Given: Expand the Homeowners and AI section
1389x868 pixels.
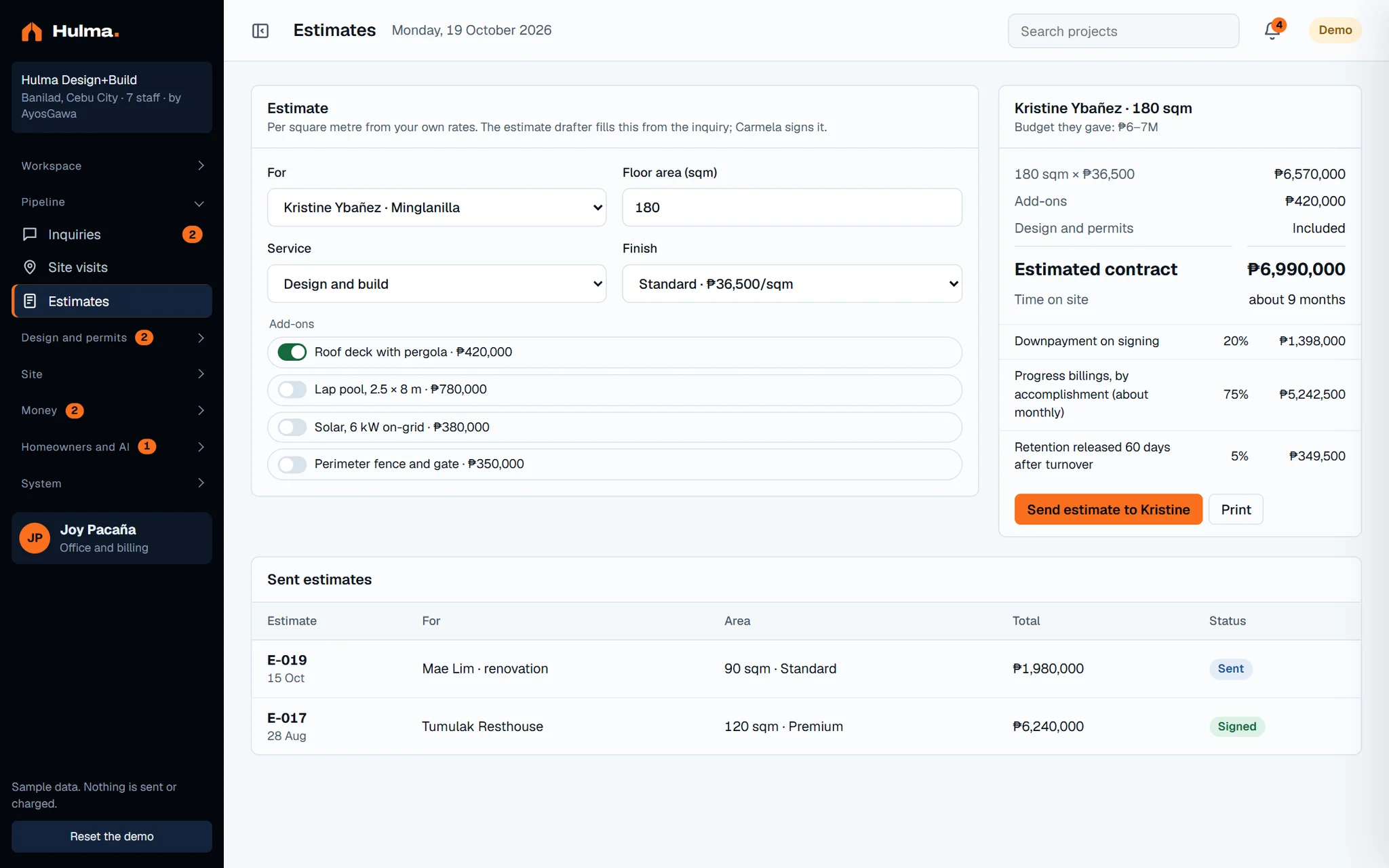Looking at the screenshot, I should coord(112,447).
